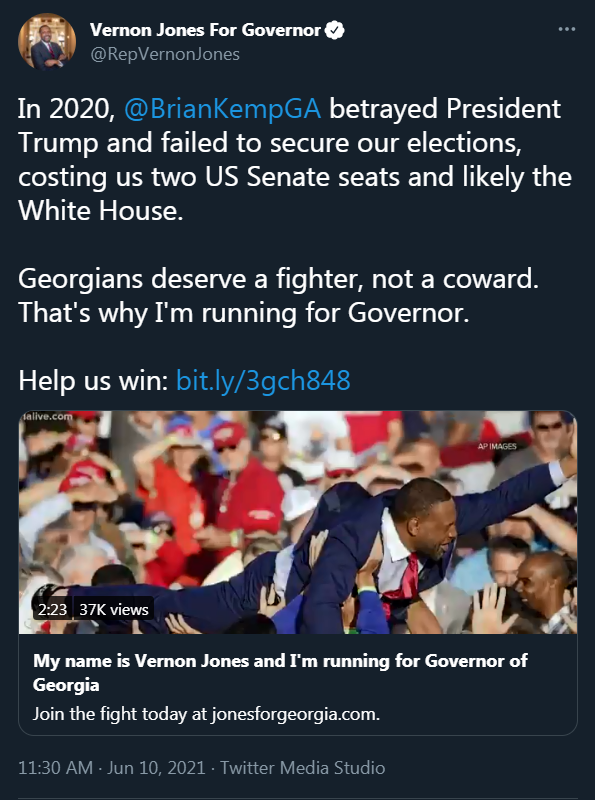Click the tweet sentence mentioning the White House
Screen dimensions: 595x800
pos(295,160)
